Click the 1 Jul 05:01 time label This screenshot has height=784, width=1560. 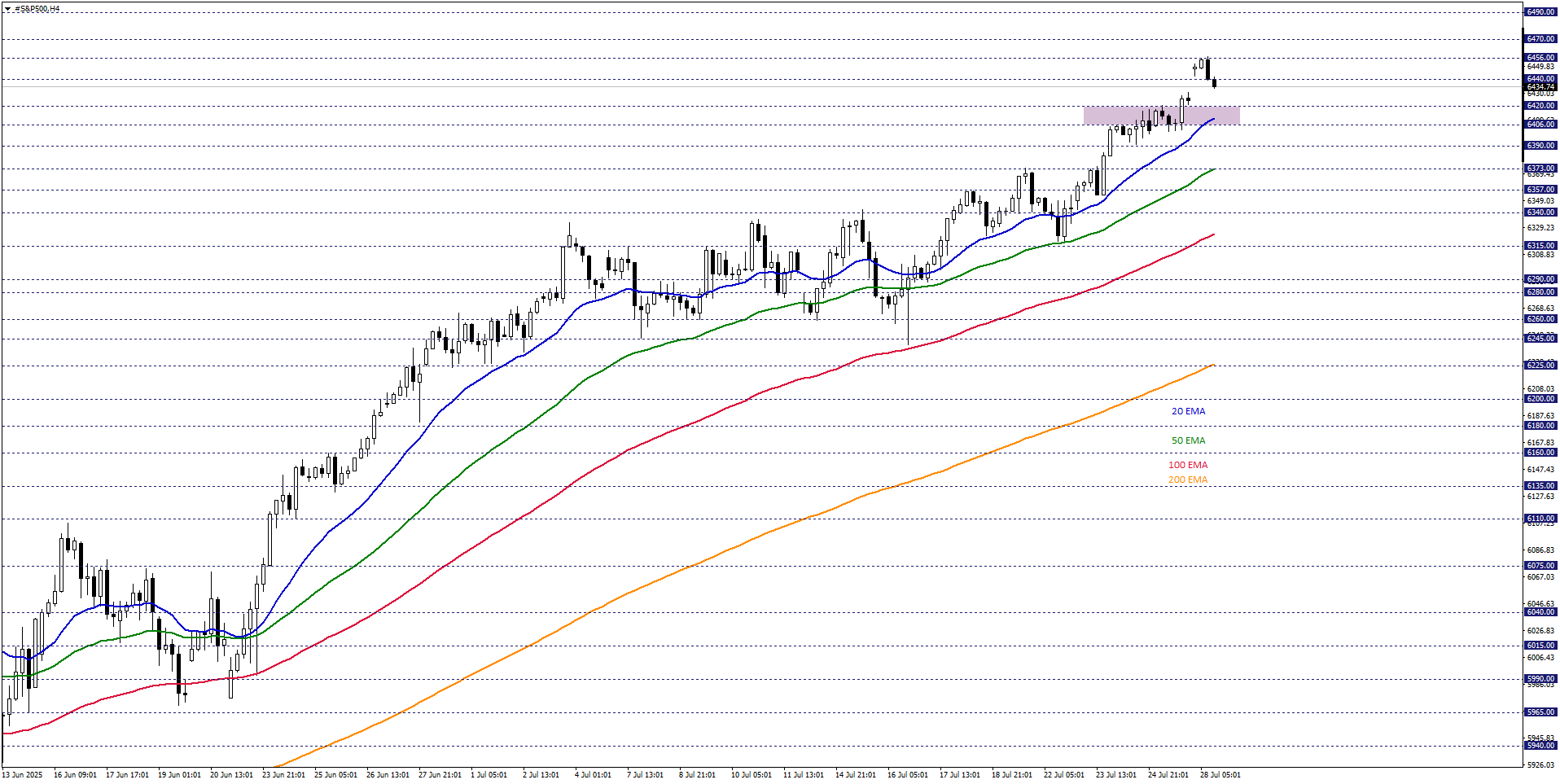point(489,775)
